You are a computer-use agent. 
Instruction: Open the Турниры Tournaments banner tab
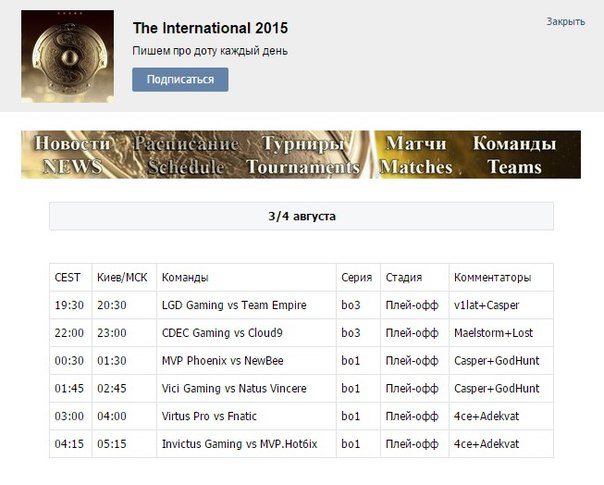tap(303, 154)
